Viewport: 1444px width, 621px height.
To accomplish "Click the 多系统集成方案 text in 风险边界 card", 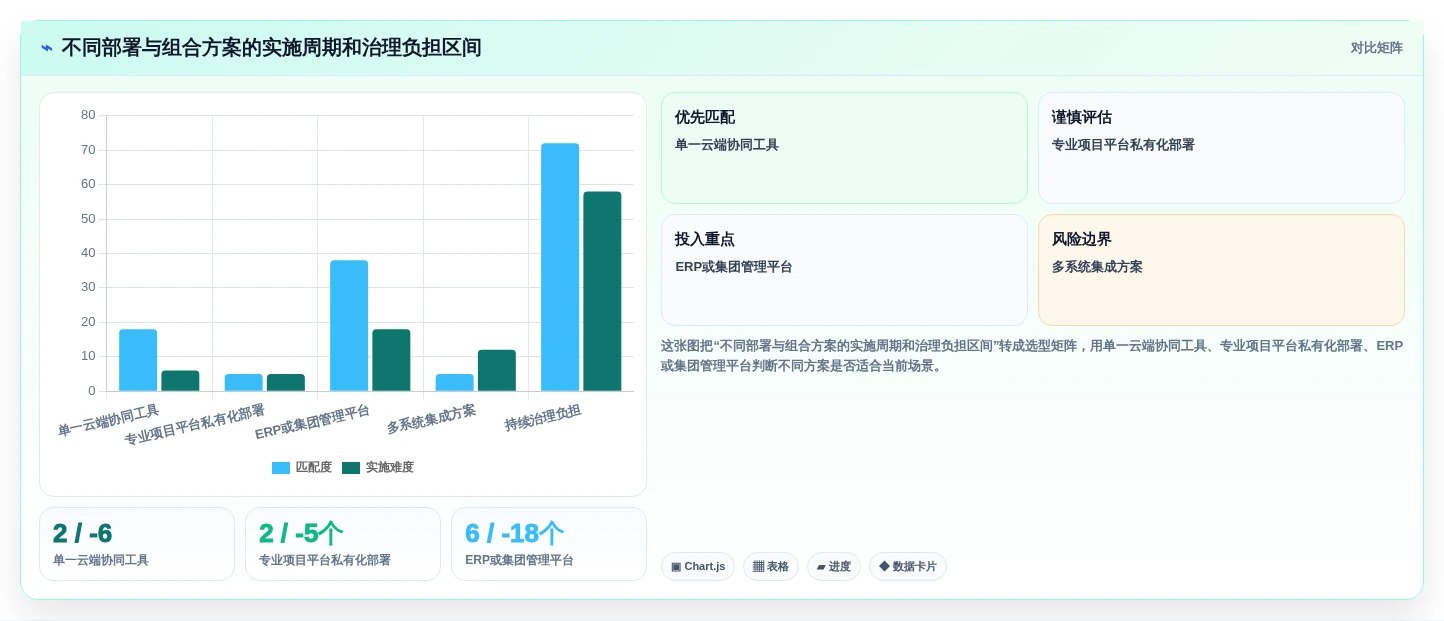I will [1097, 267].
